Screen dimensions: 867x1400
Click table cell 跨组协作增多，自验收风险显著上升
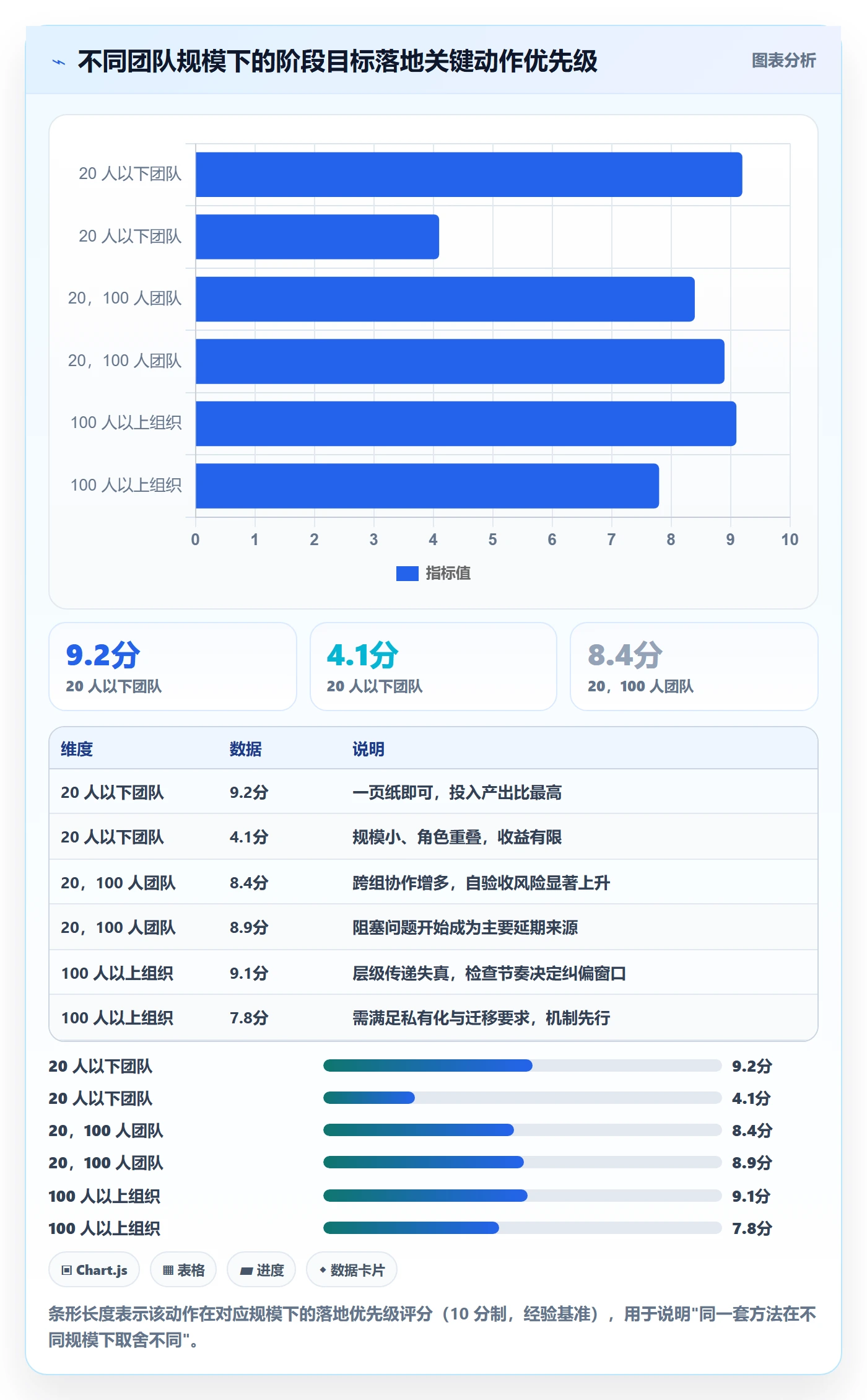pyautogui.click(x=481, y=883)
